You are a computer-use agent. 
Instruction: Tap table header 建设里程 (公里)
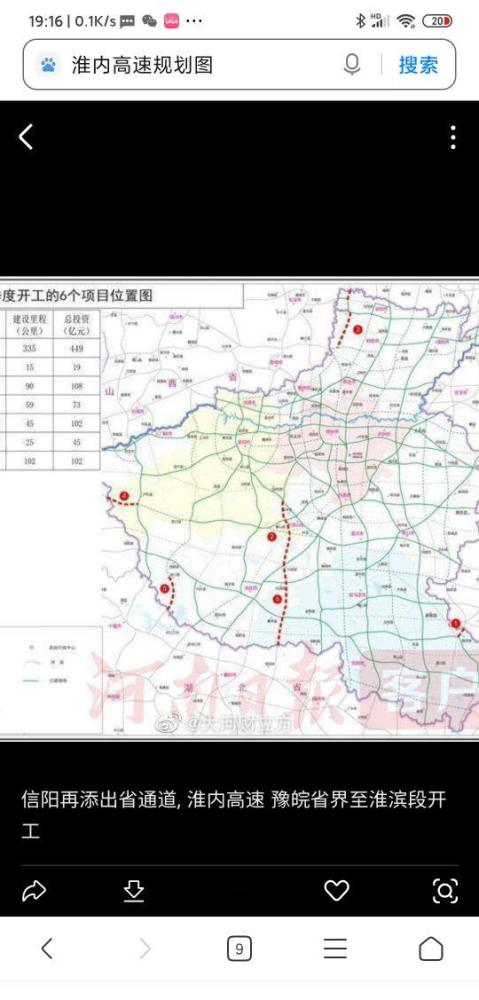29,324
